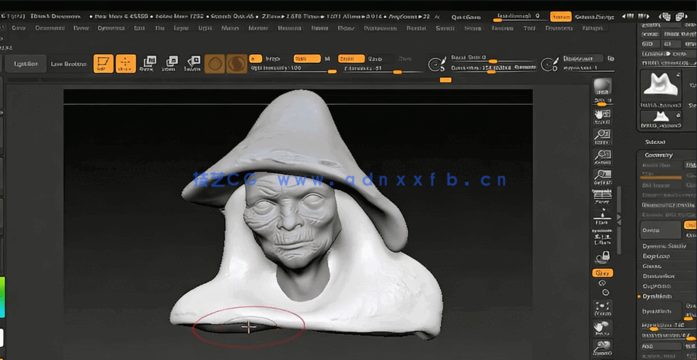Expand the ClayPolish section

point(657,286)
